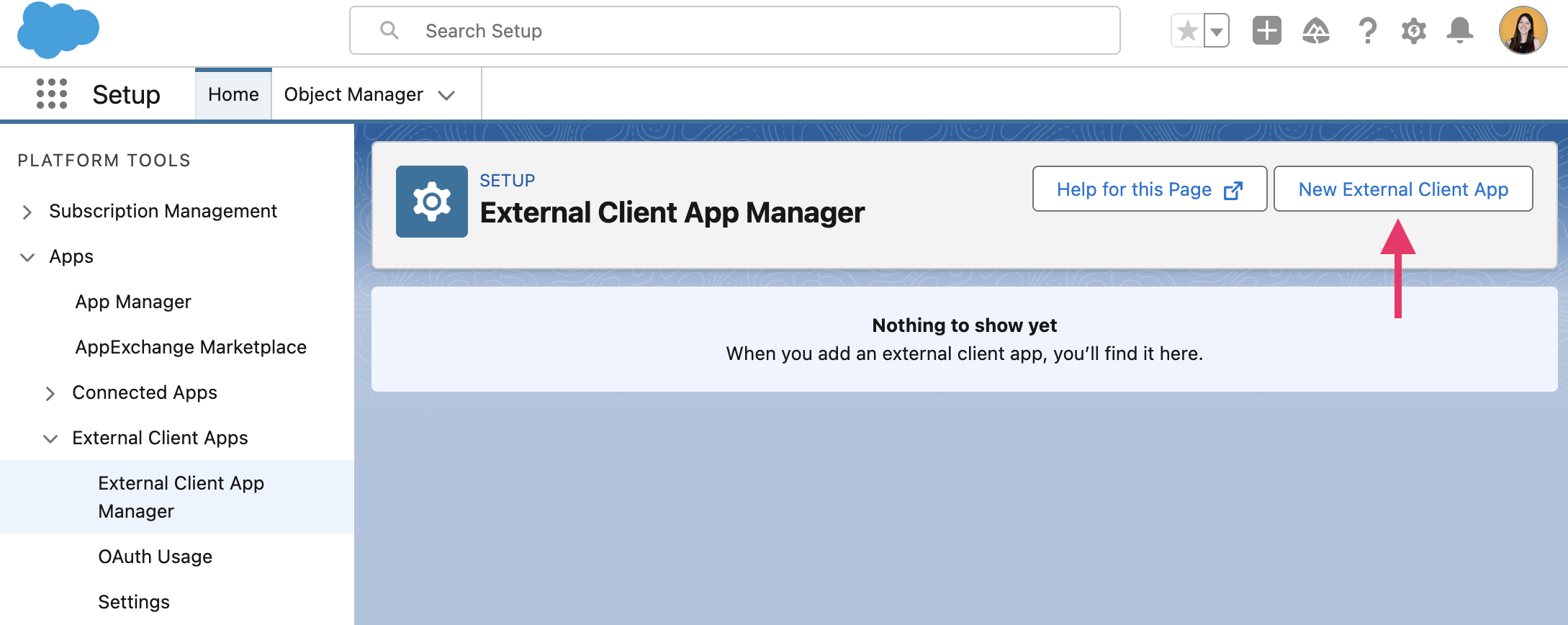Click the External Client App Manager title
This screenshot has width=1568, height=625.
[672, 213]
